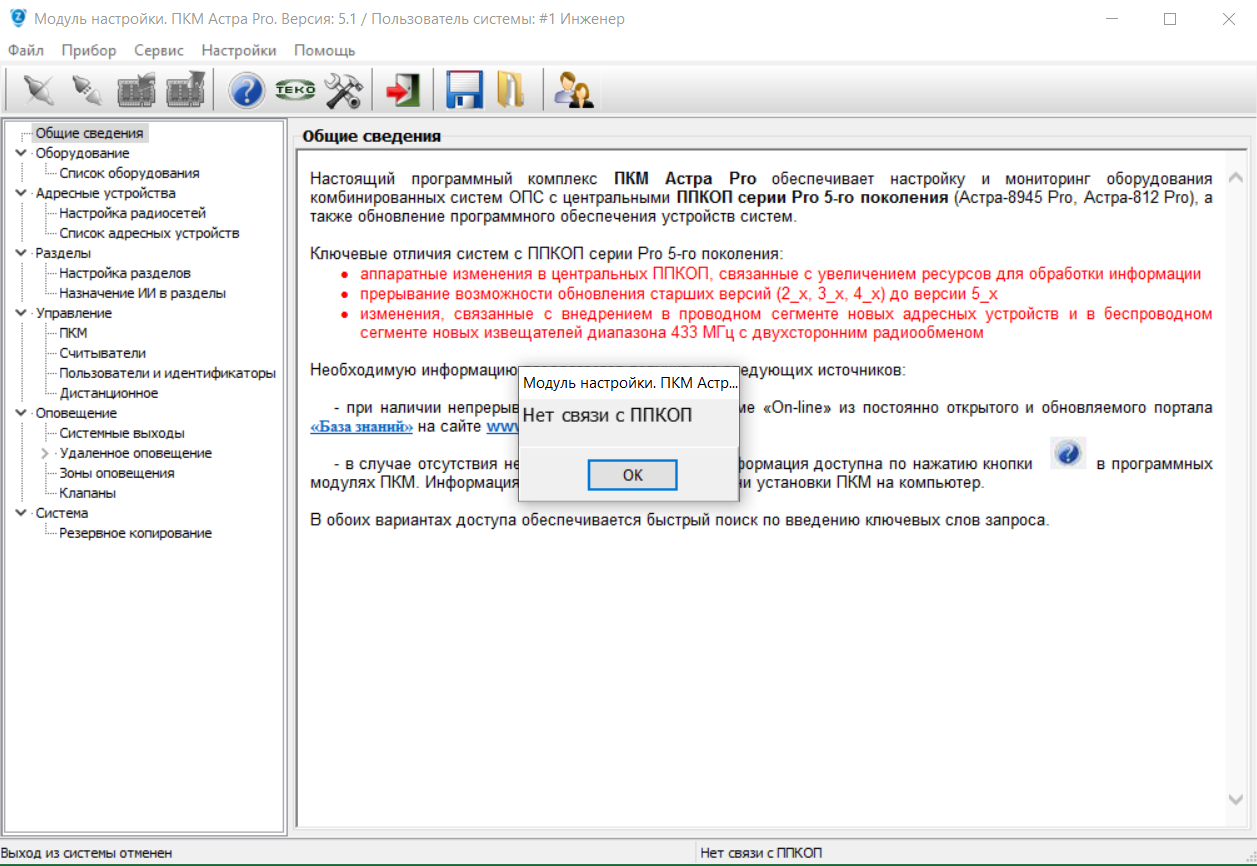This screenshot has height=866, width=1257.
Task: Open the «База знаний» link
Action: [x=361, y=427]
